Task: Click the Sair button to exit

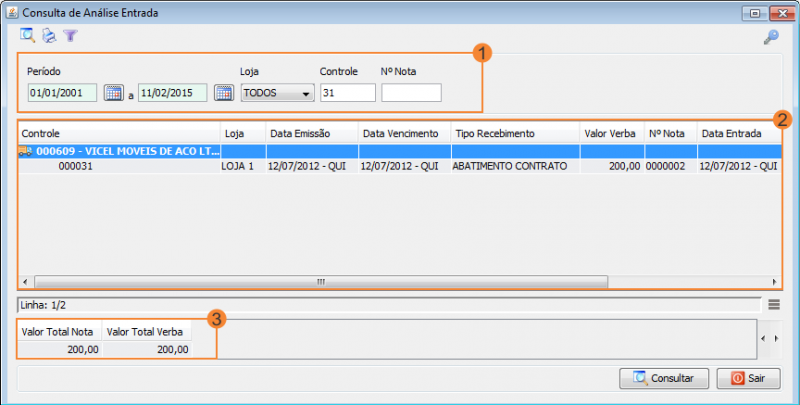Action: 748,379
